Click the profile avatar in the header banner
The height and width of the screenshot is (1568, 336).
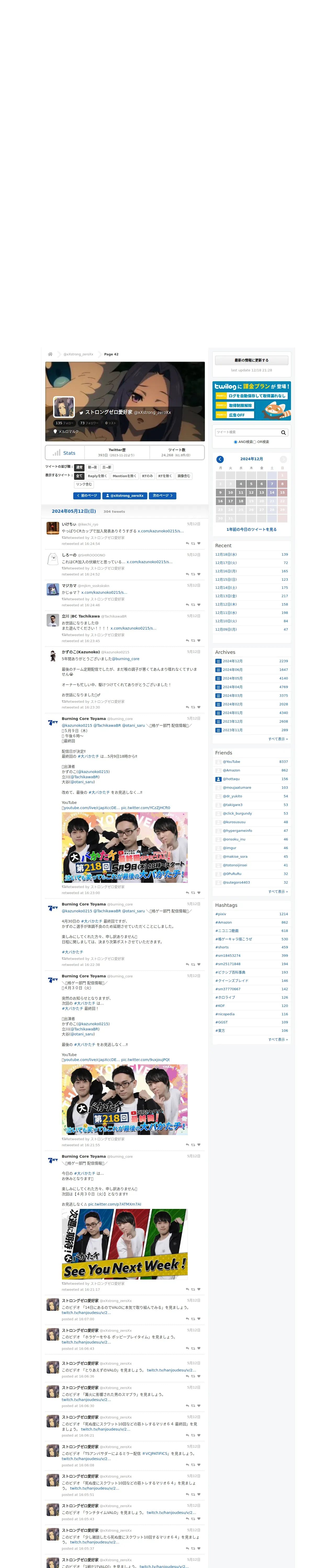pos(64,407)
